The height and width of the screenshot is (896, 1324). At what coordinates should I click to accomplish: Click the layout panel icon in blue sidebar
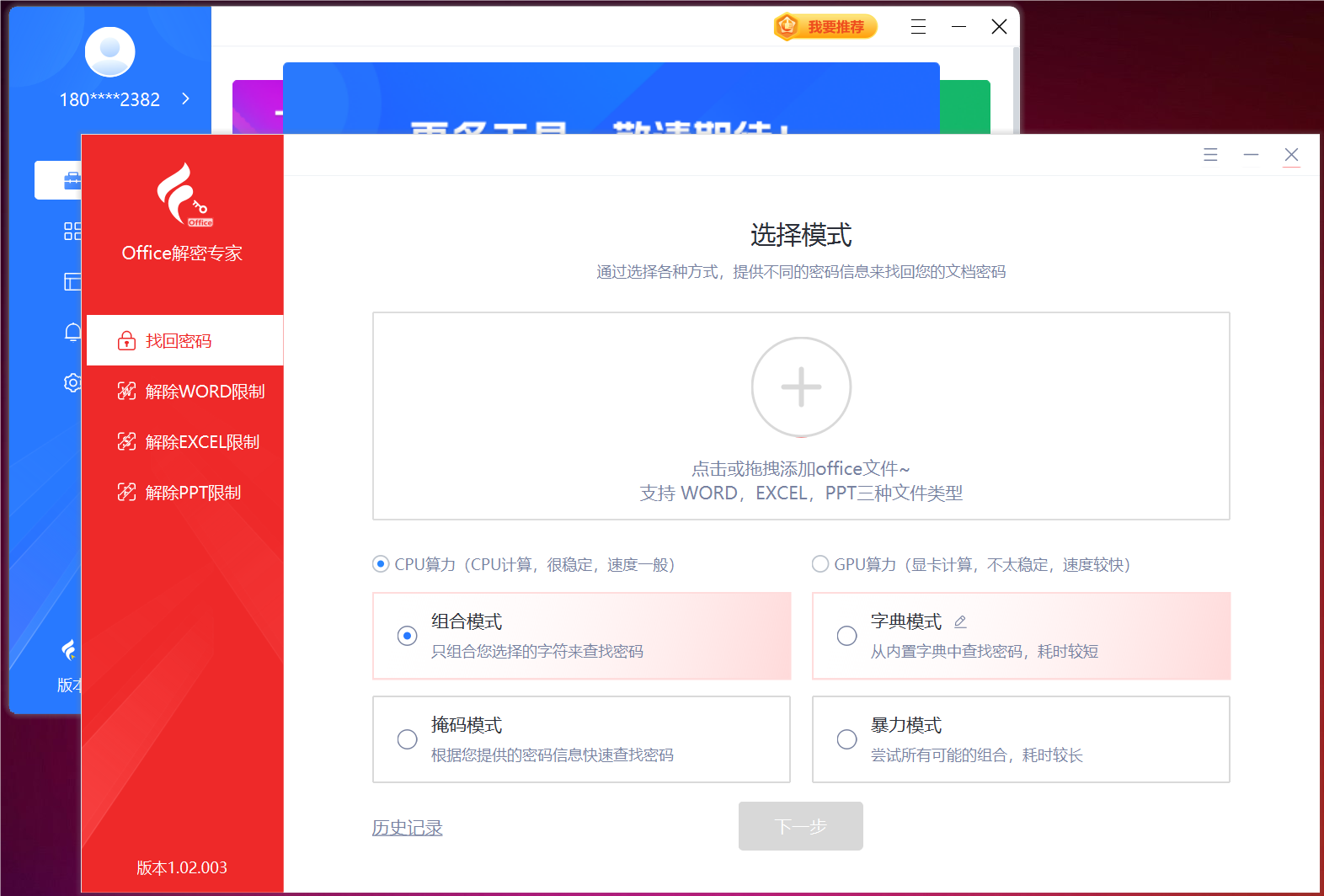[x=72, y=281]
